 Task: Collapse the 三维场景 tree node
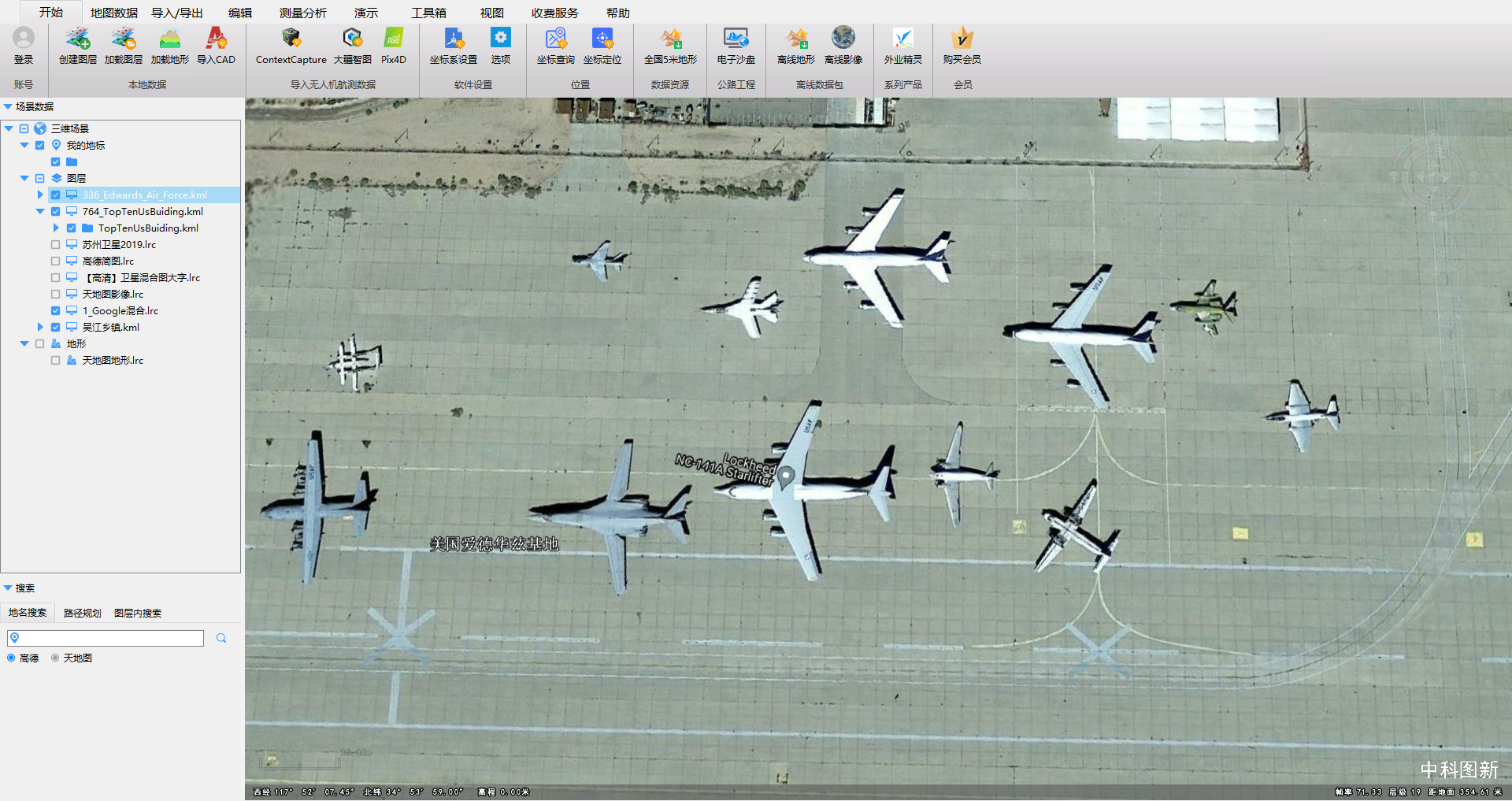coord(9,128)
